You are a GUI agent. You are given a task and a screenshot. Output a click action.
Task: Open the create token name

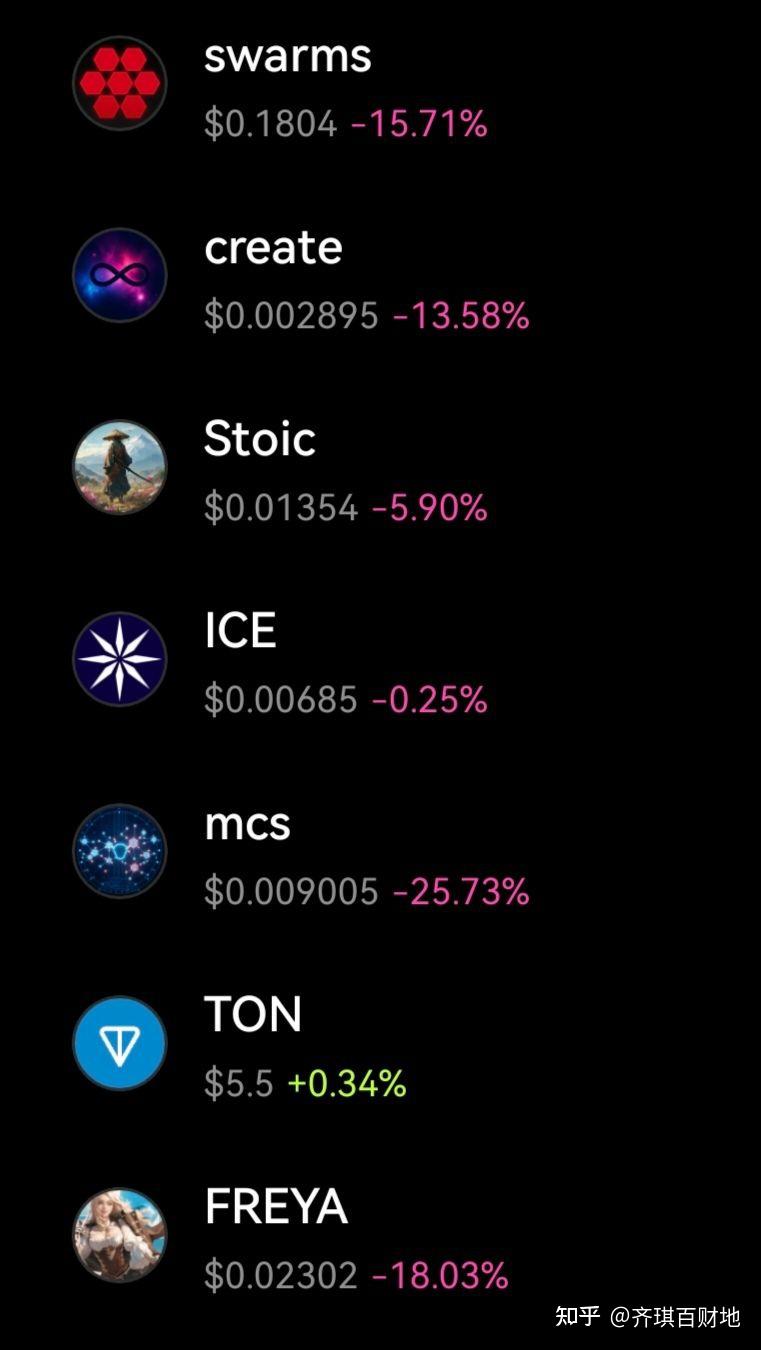273,248
